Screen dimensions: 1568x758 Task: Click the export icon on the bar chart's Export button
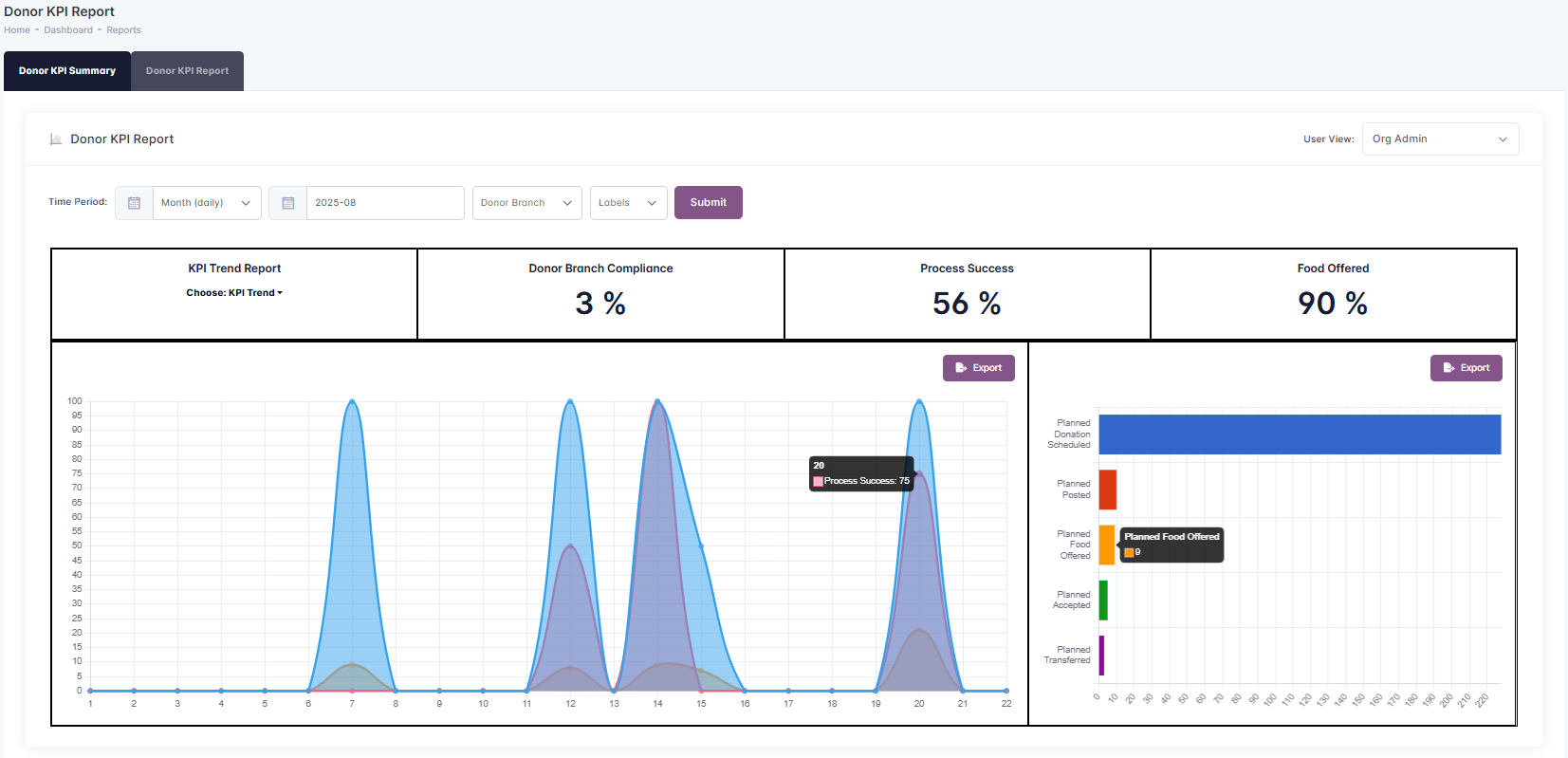pos(1448,368)
